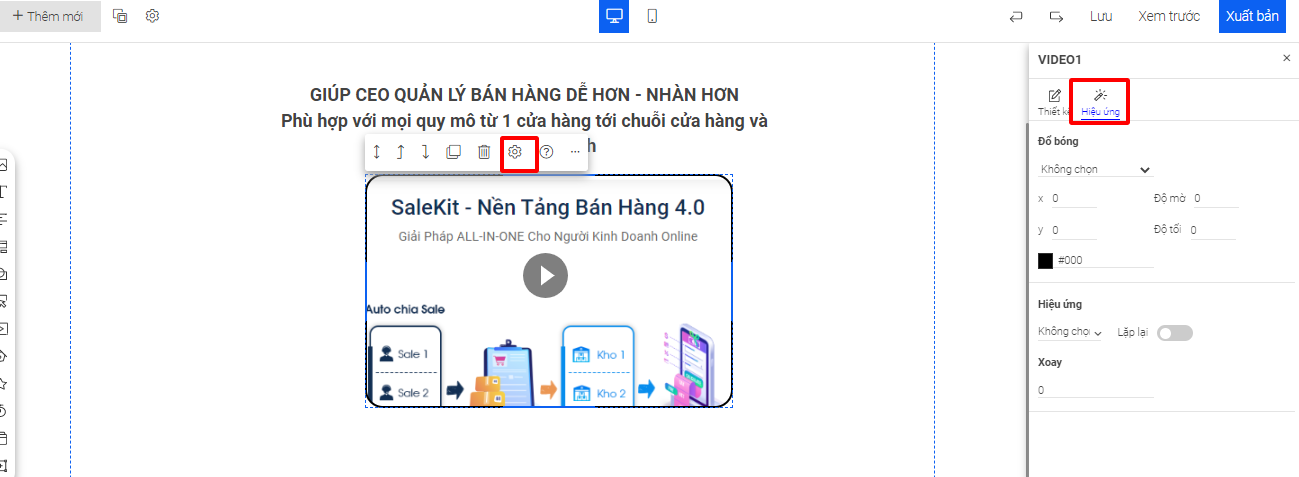Click the 'Xem trước' preview button
Image resolution: width=1299 pixels, height=477 pixels.
[x=1168, y=16]
